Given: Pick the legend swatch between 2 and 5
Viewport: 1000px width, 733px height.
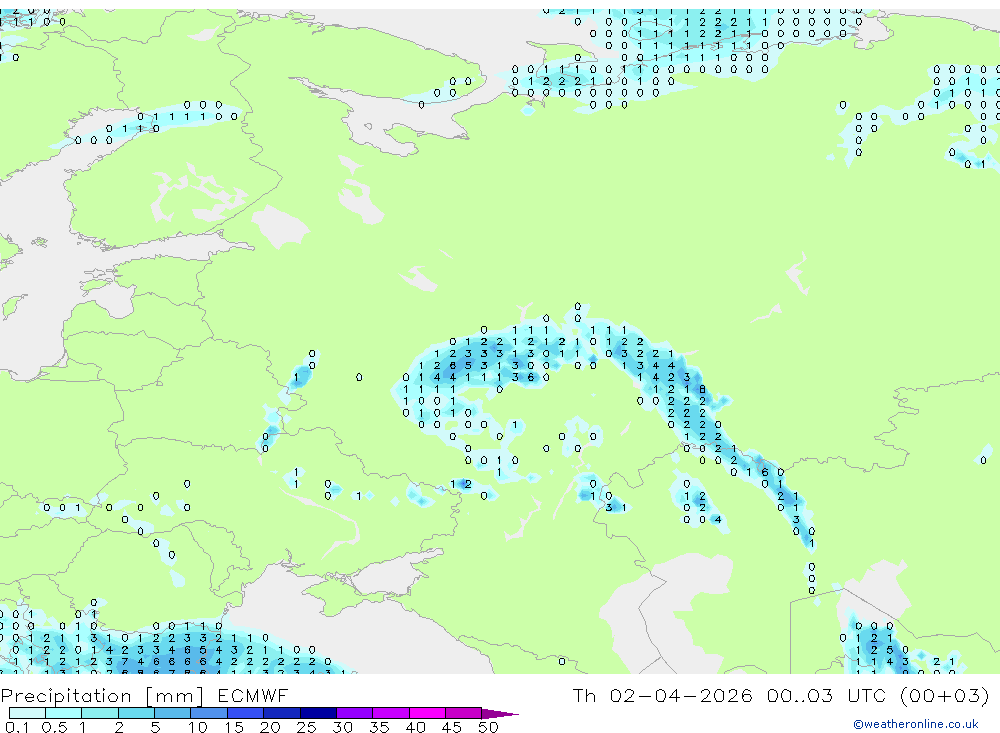Looking at the screenshot, I should tap(136, 713).
